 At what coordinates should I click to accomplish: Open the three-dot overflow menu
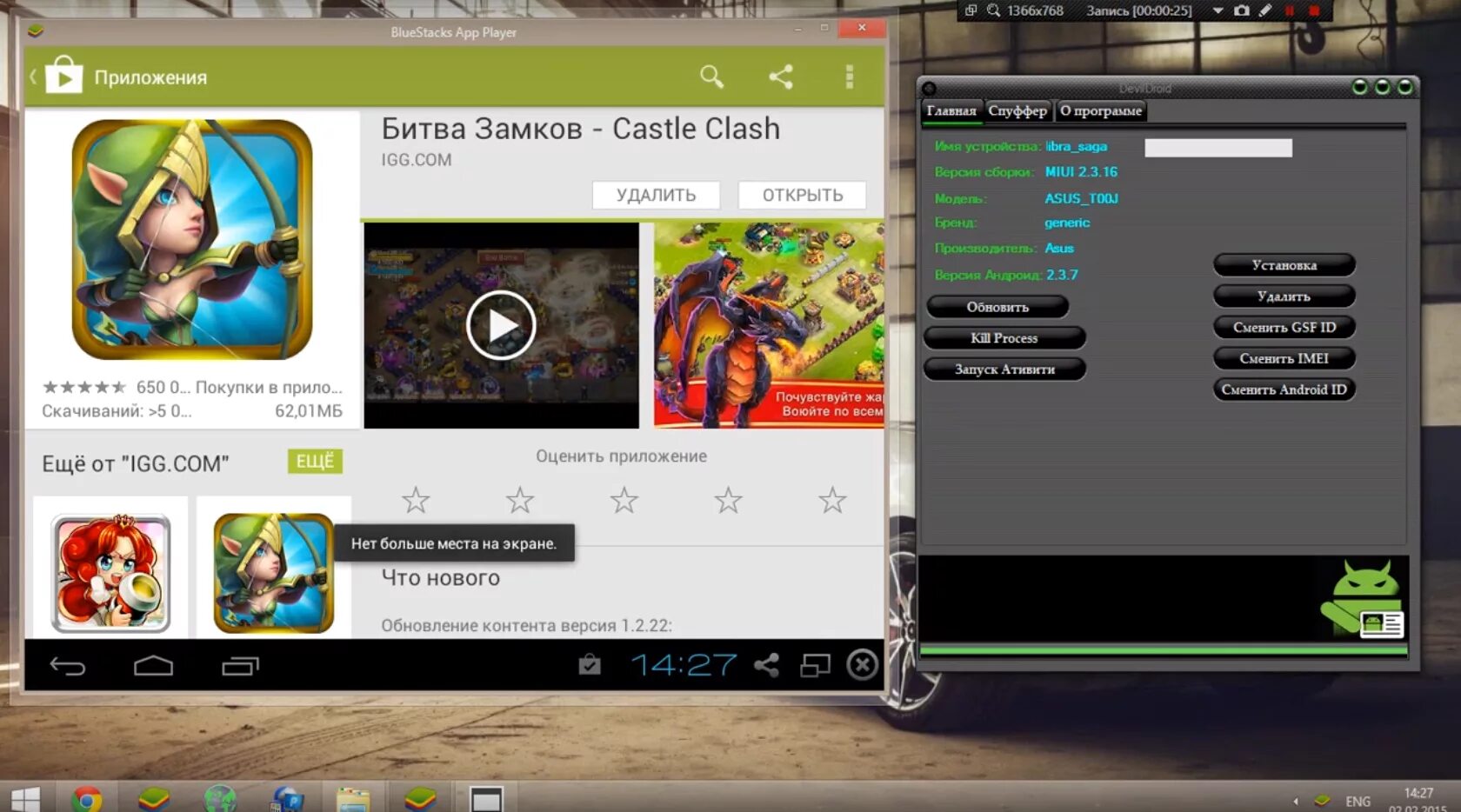[x=850, y=77]
